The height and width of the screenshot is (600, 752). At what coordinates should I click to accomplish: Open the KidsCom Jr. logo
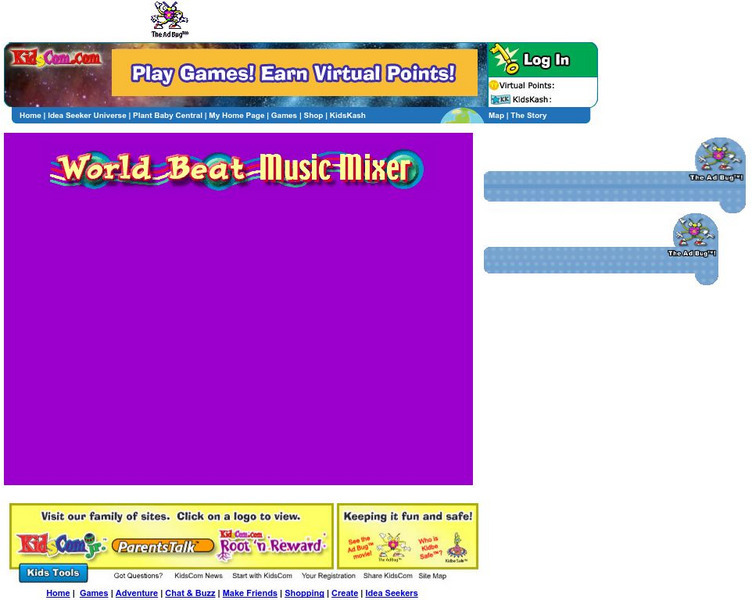[60, 546]
